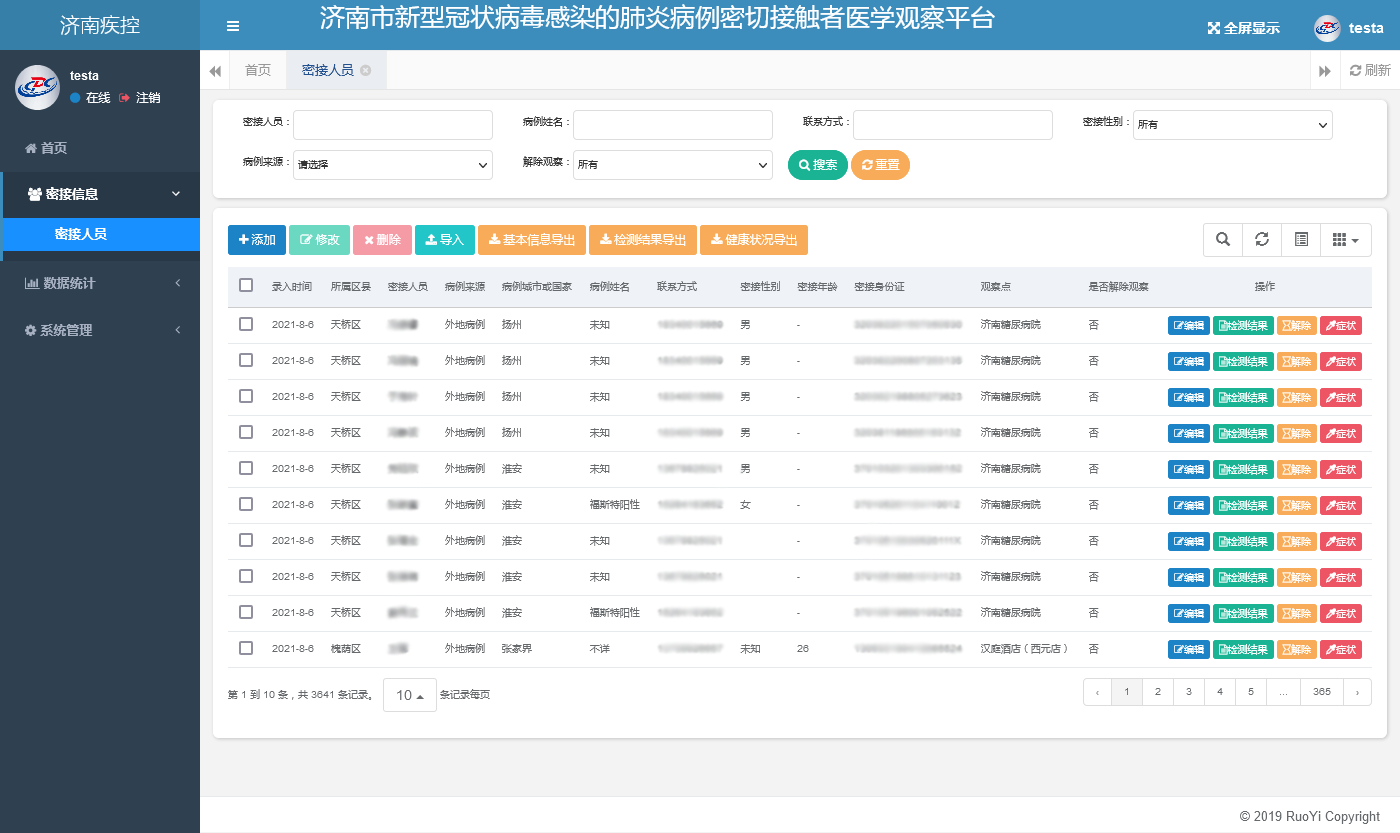Viewport: 1400px width, 833px height.
Task: Click the table refresh icon
Action: tap(1262, 240)
